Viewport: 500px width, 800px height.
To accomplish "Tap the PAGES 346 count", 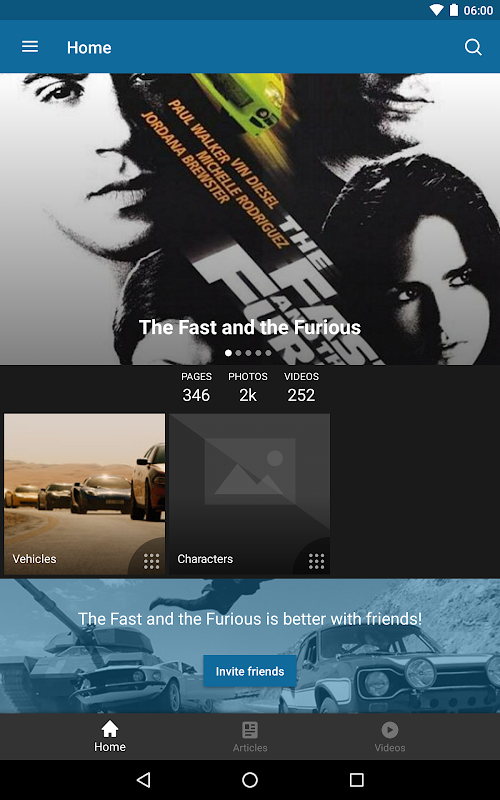I will click(196, 387).
